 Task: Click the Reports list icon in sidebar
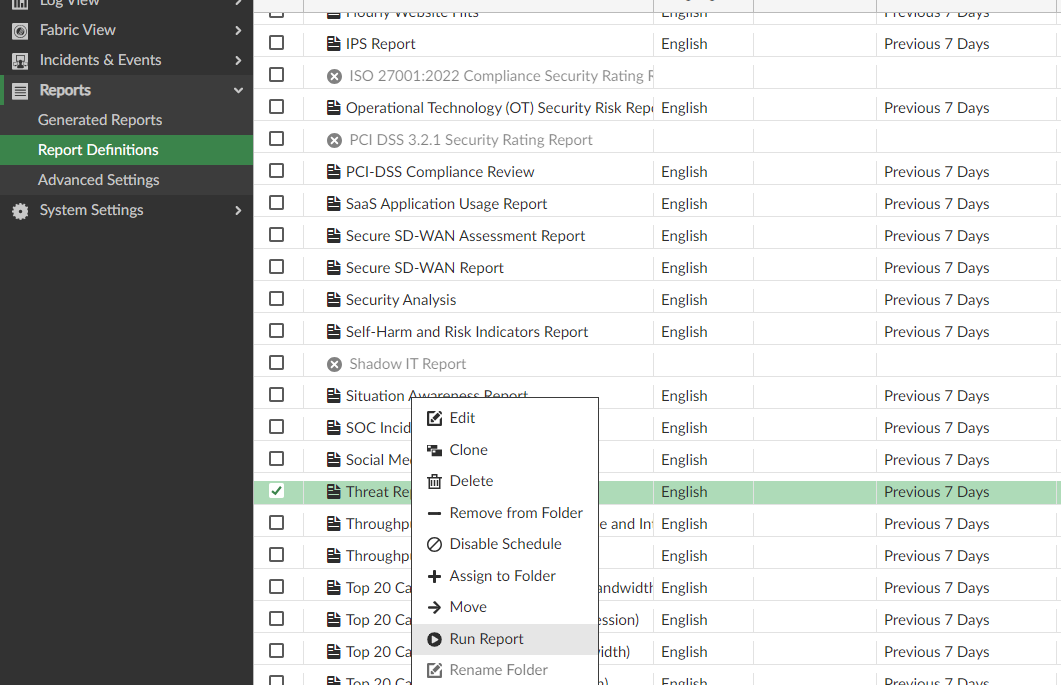click(x=20, y=91)
